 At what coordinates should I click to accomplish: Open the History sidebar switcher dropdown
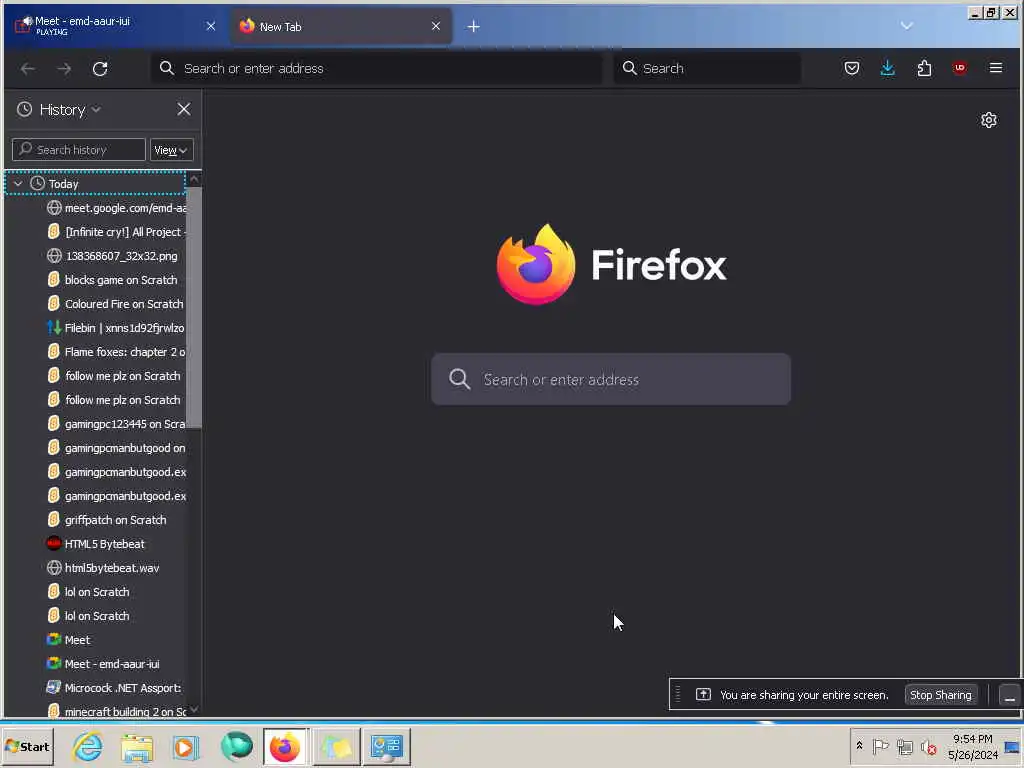tap(96, 110)
